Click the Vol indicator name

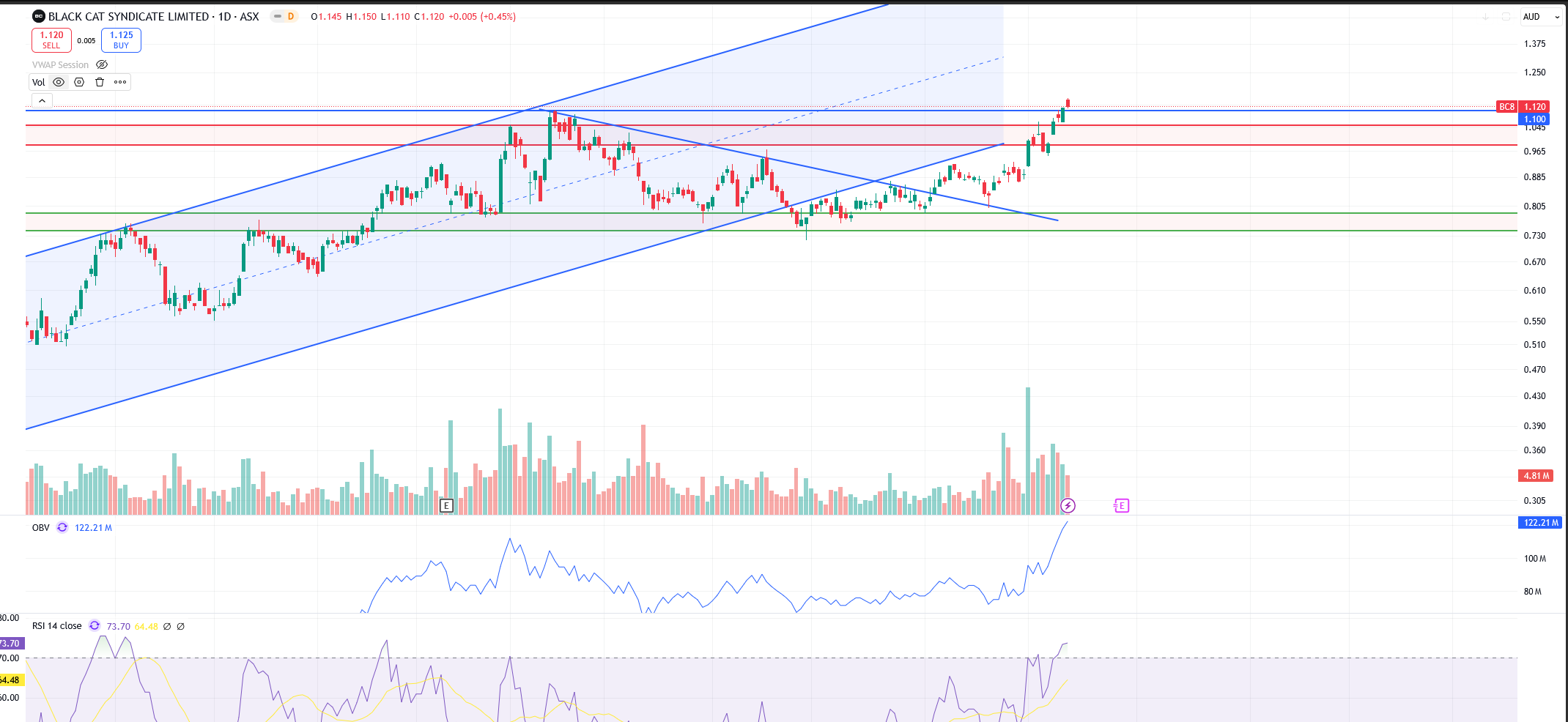pos(38,82)
